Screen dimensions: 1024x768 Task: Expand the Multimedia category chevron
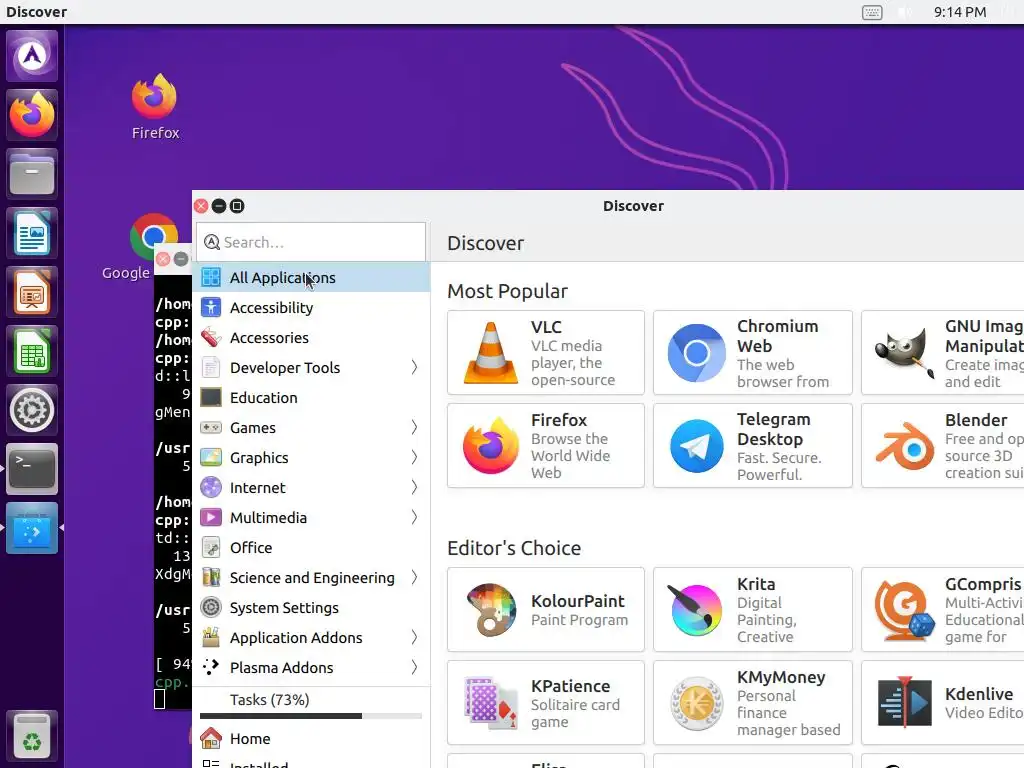[414, 518]
